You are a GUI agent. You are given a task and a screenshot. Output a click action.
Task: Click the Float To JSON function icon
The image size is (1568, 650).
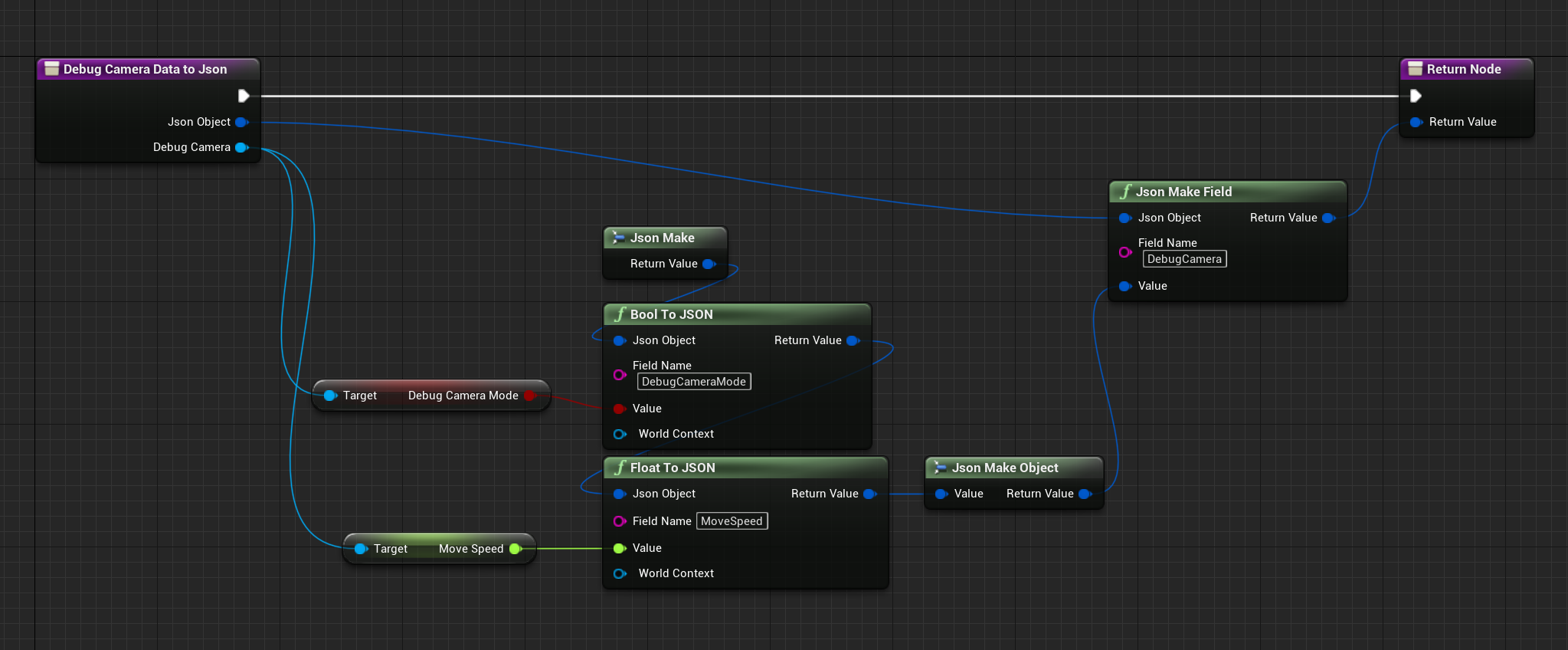click(620, 468)
